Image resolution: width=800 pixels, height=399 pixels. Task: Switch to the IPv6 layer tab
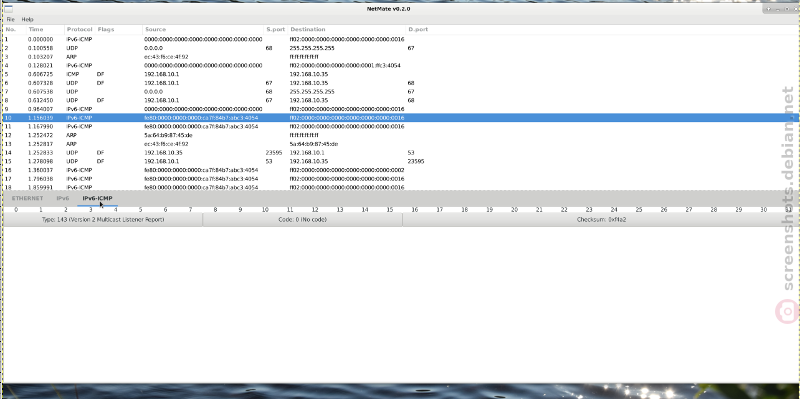pos(63,198)
